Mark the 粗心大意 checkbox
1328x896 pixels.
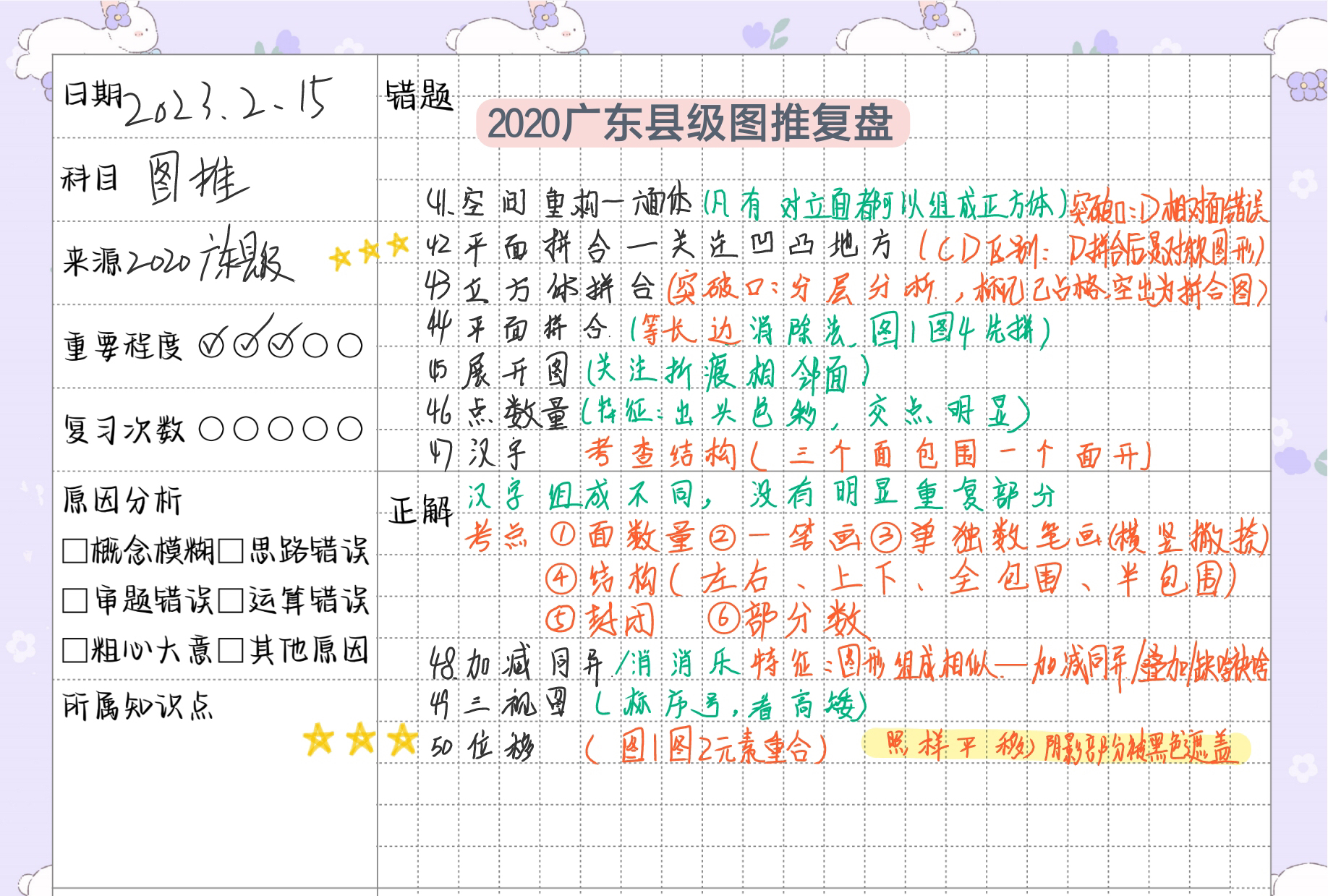pos(75,650)
